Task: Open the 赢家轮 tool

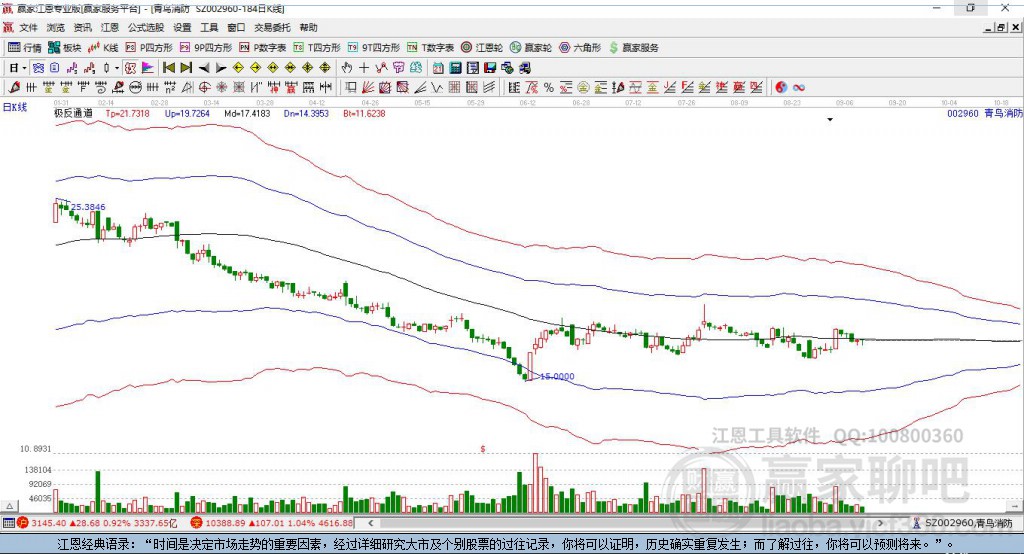Action: (x=531, y=48)
